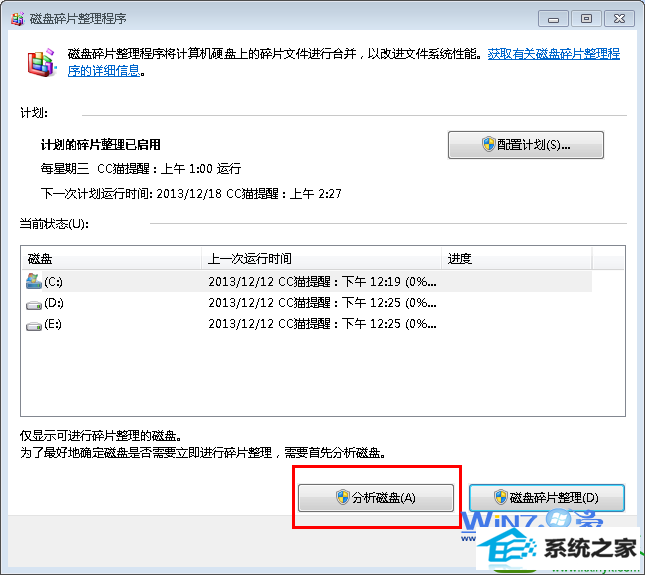The width and height of the screenshot is (645, 575).
Task: Click the 每星期三 schedule line
Action: click(x=141, y=169)
